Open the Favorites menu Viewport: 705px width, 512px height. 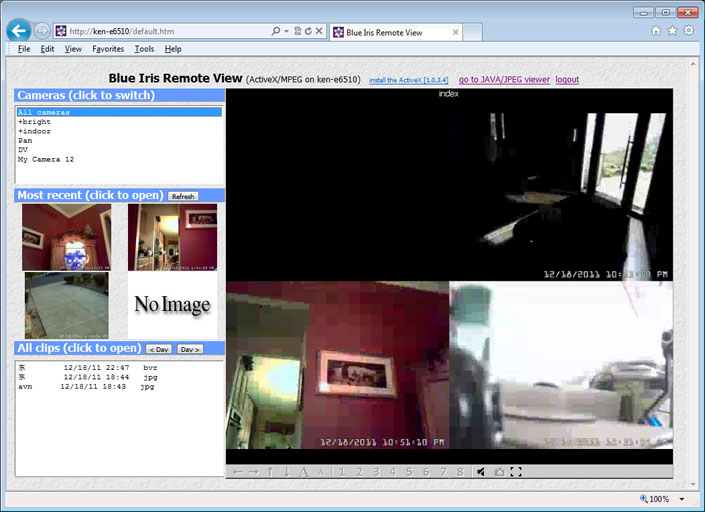click(x=108, y=49)
